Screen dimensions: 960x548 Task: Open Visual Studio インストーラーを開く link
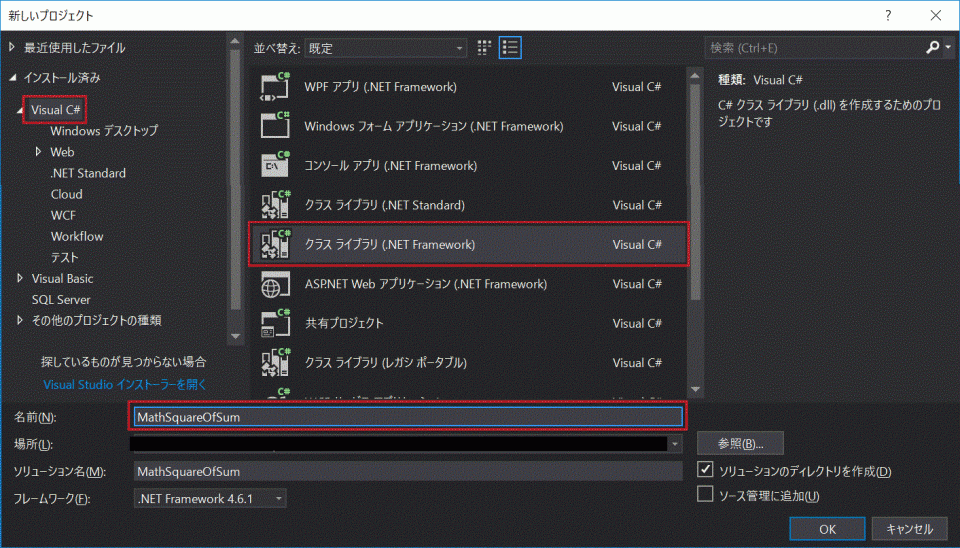pos(125,385)
